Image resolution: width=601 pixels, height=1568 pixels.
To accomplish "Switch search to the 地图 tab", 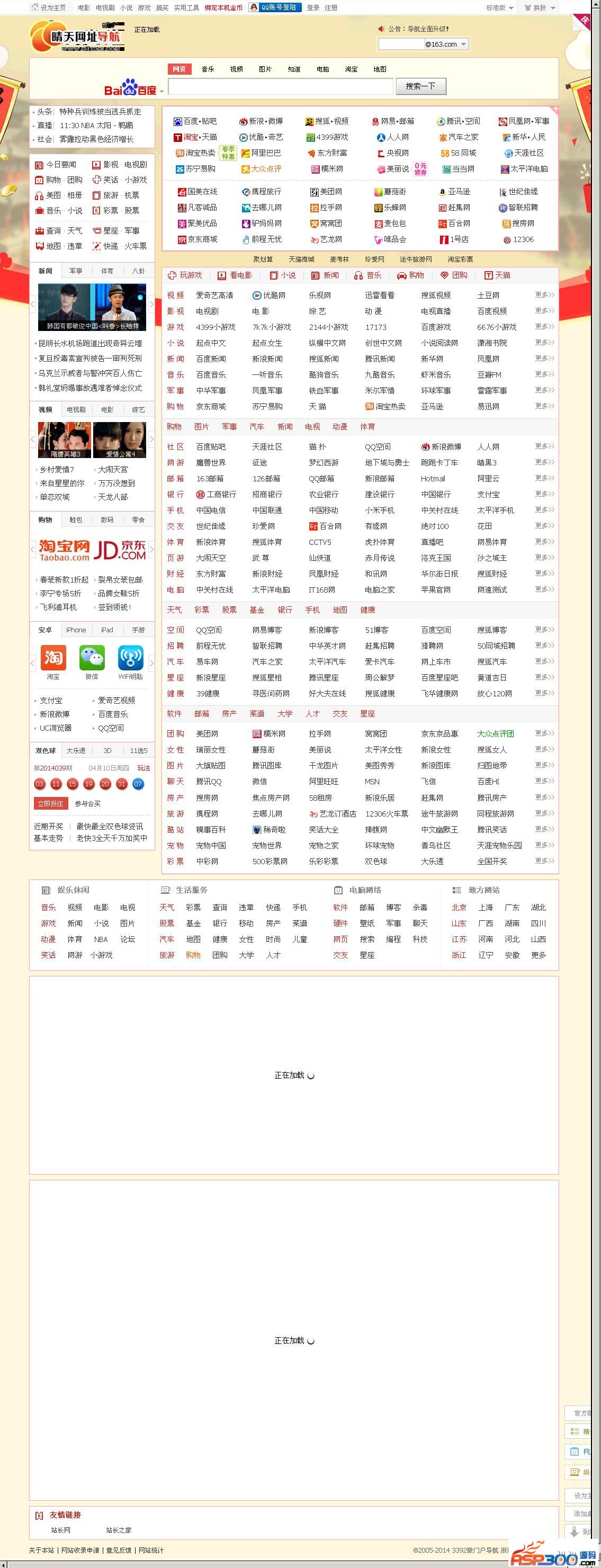I will click(x=380, y=69).
